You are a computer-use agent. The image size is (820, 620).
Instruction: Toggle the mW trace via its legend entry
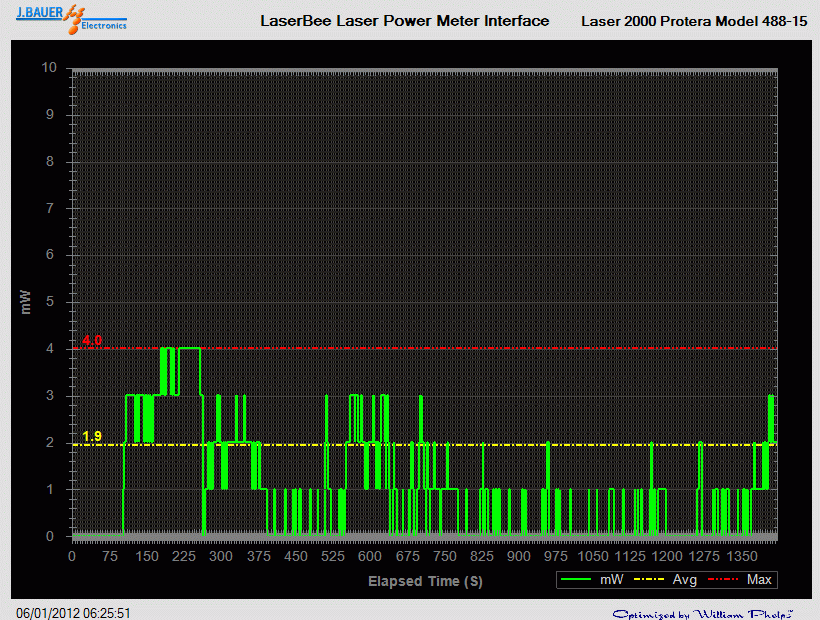point(610,579)
